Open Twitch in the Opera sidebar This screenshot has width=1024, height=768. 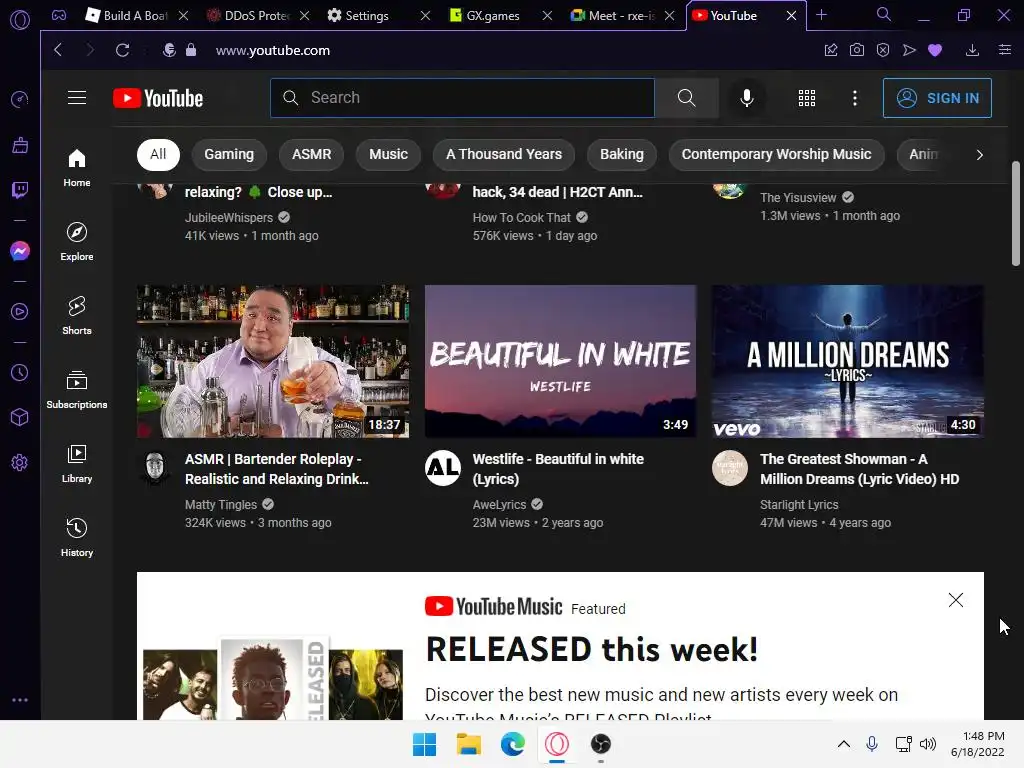coord(20,190)
